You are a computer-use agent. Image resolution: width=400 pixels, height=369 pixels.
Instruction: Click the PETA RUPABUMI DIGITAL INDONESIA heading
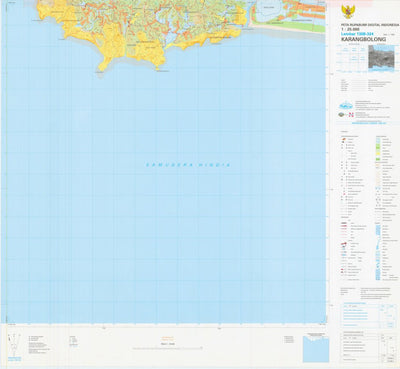coord(370,25)
